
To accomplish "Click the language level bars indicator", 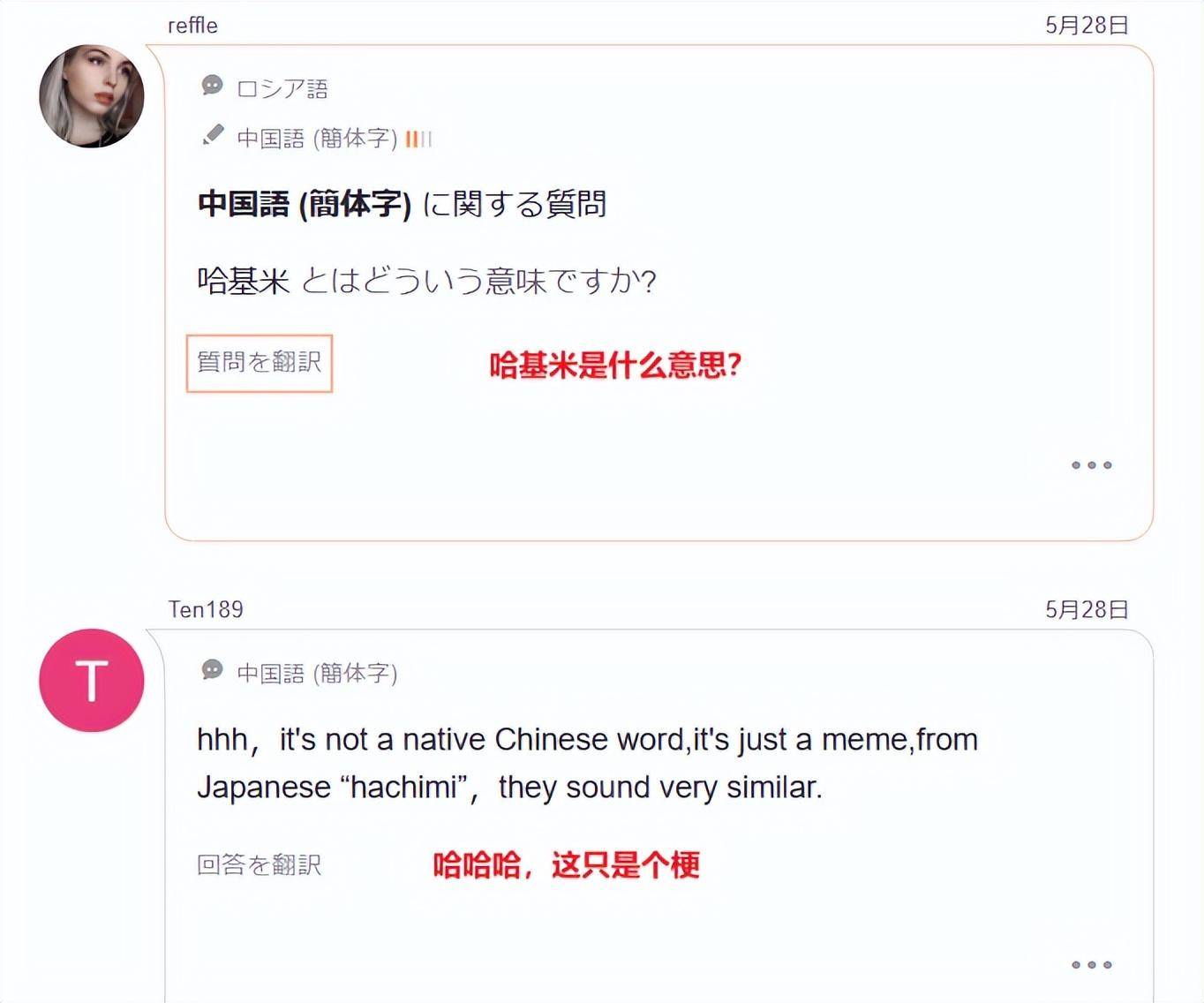I will coord(418,139).
